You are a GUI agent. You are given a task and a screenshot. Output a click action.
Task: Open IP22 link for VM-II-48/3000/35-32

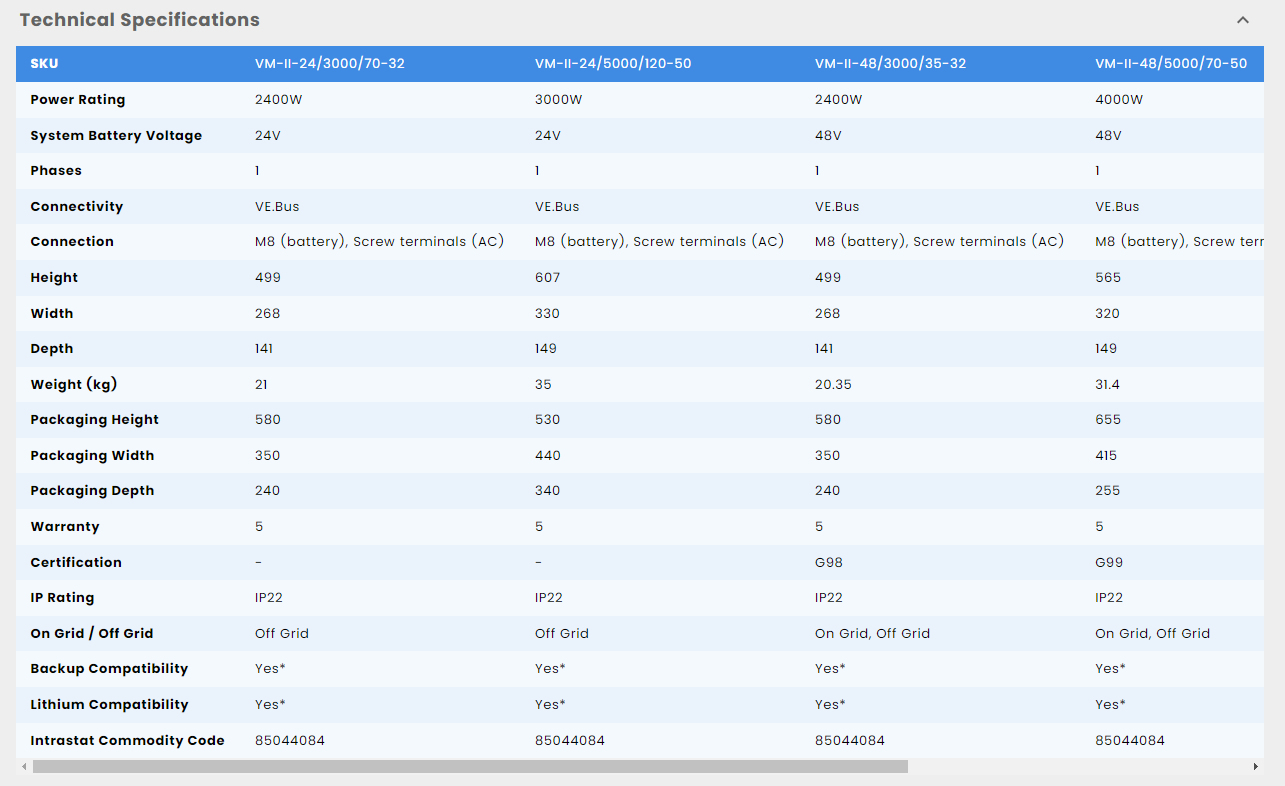829,598
